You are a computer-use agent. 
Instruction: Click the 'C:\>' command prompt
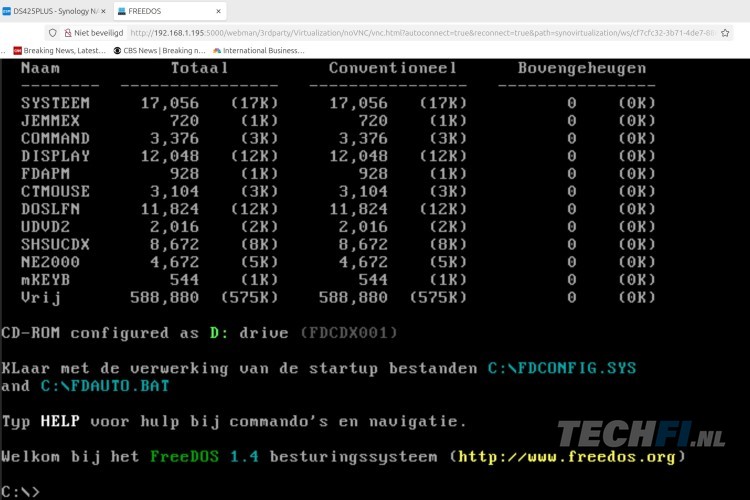(x=21, y=492)
